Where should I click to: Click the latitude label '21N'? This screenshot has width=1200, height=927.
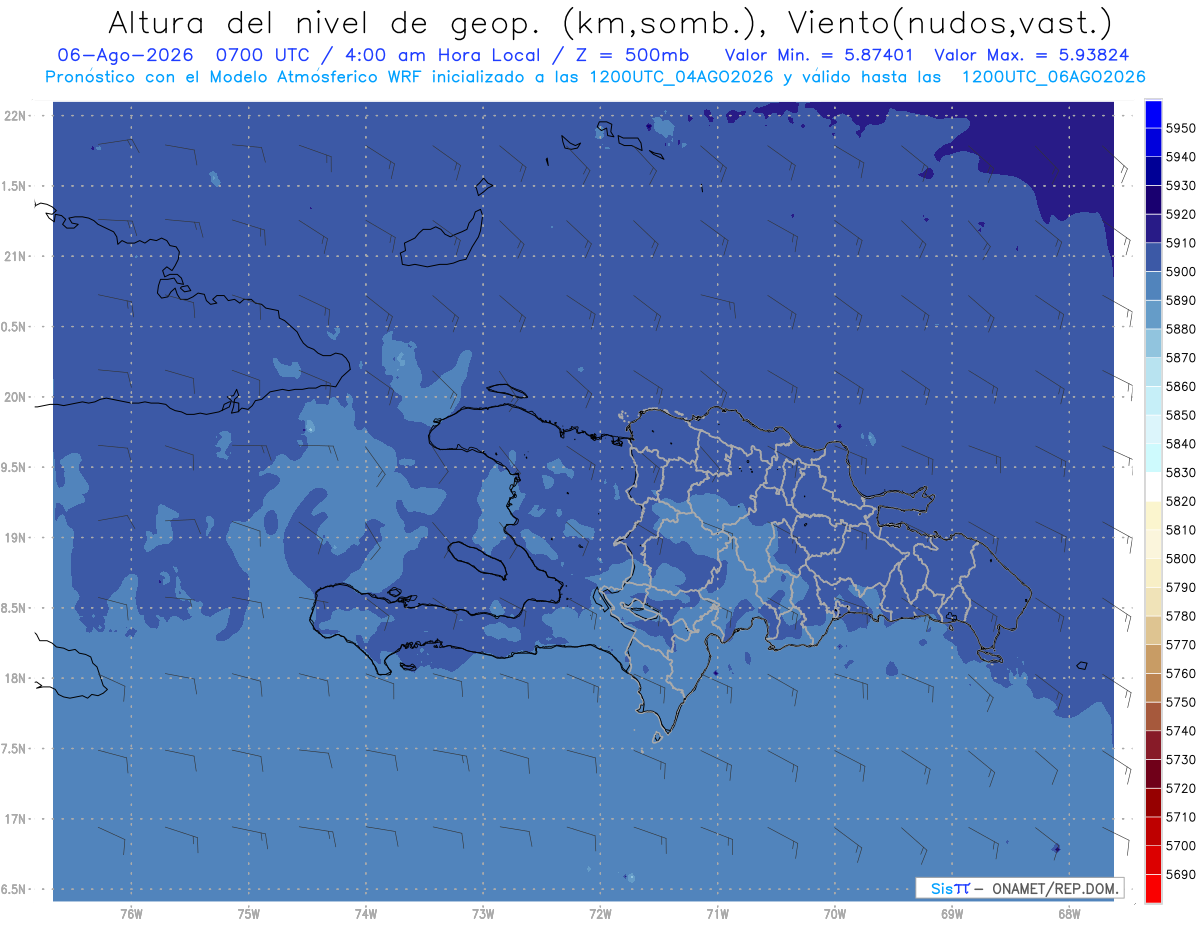point(17,257)
